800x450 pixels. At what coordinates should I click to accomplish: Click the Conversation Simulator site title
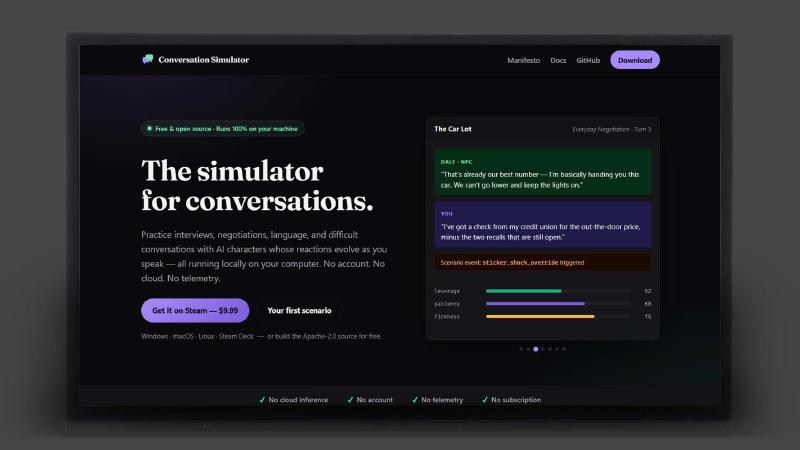pyautogui.click(x=204, y=60)
